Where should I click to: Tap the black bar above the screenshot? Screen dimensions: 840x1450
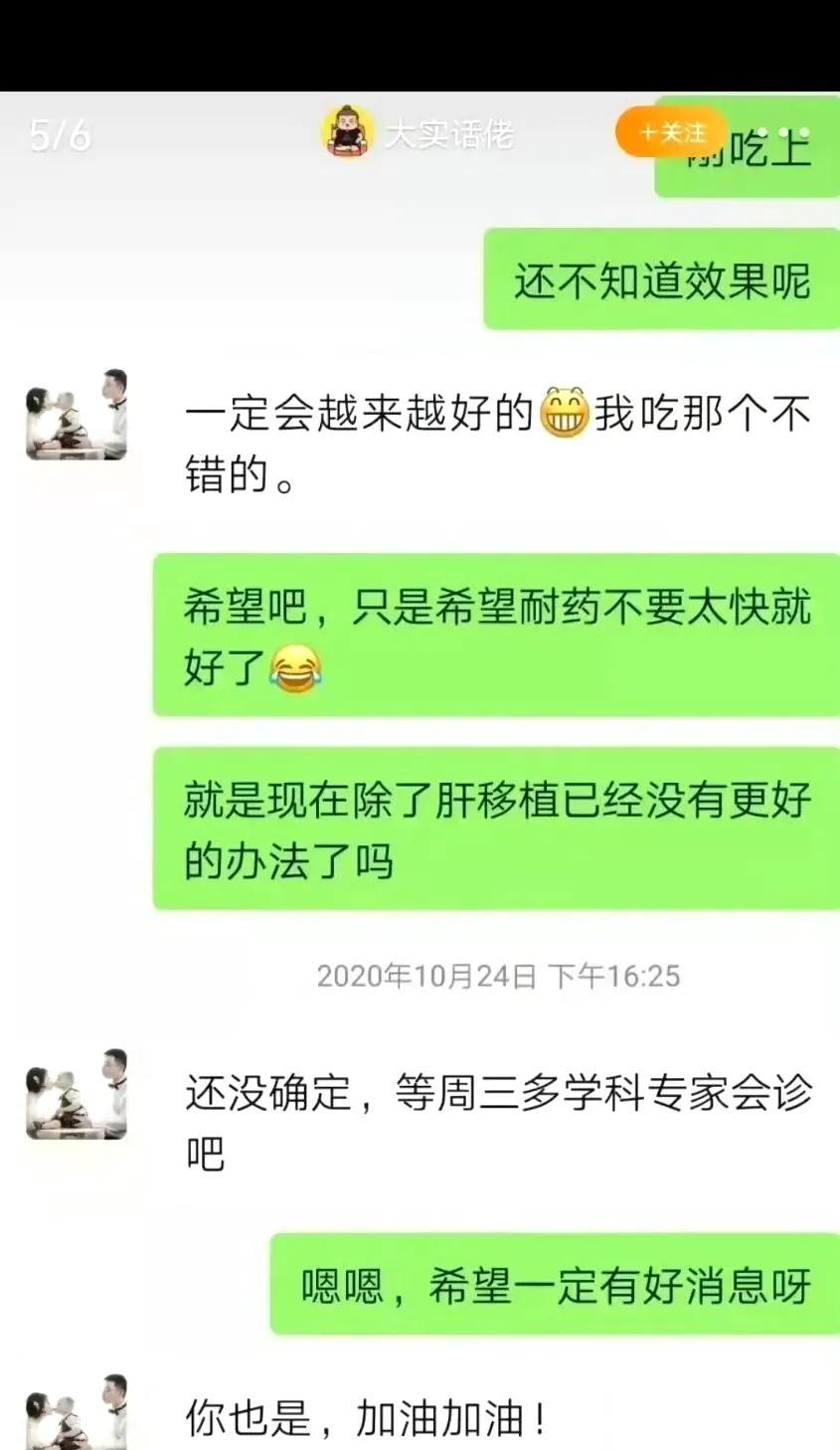420,46
